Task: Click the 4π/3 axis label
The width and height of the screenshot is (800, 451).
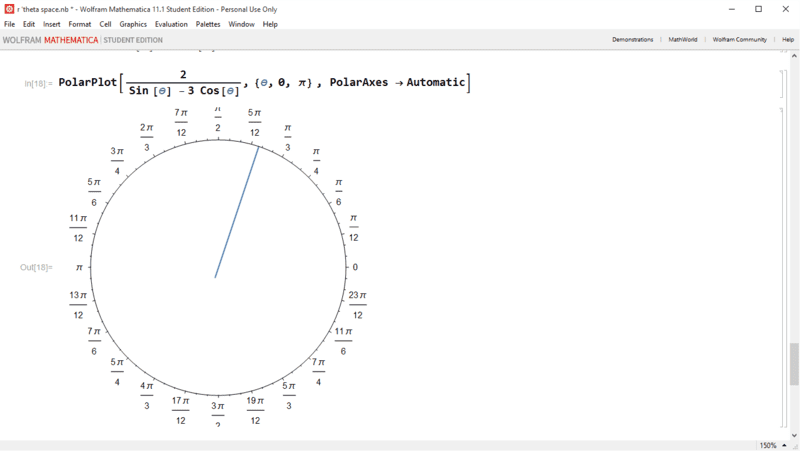Action: pos(146,396)
